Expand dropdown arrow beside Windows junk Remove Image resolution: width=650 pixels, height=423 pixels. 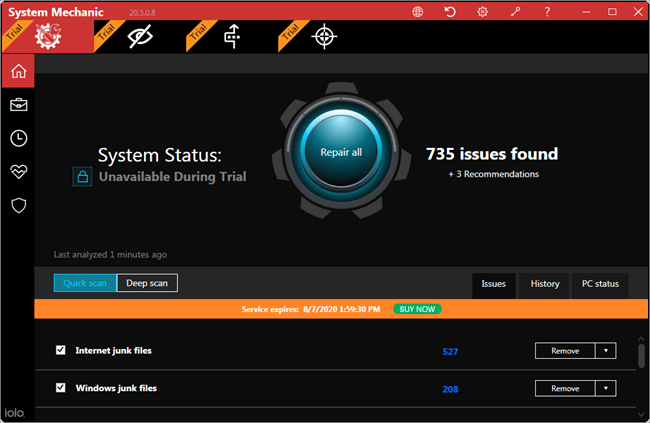pos(606,389)
